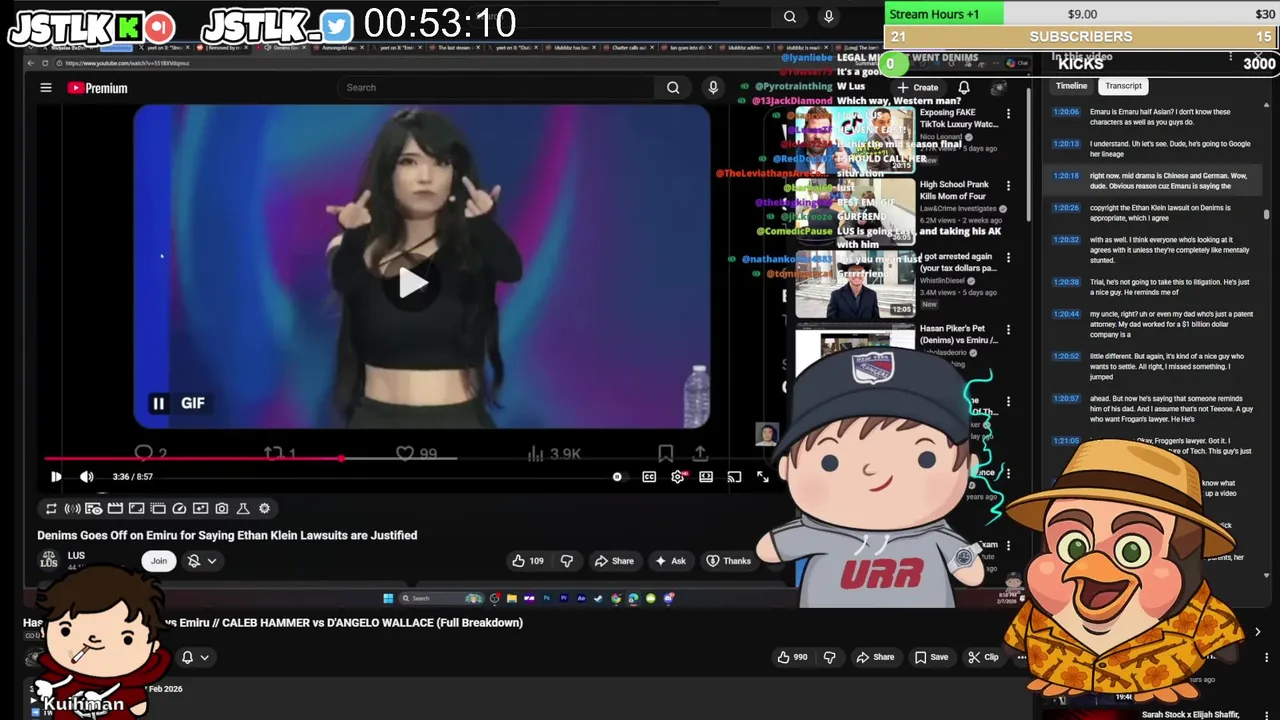Click the tweet retweet icon
The height and width of the screenshot is (720, 1280).
(x=273, y=453)
